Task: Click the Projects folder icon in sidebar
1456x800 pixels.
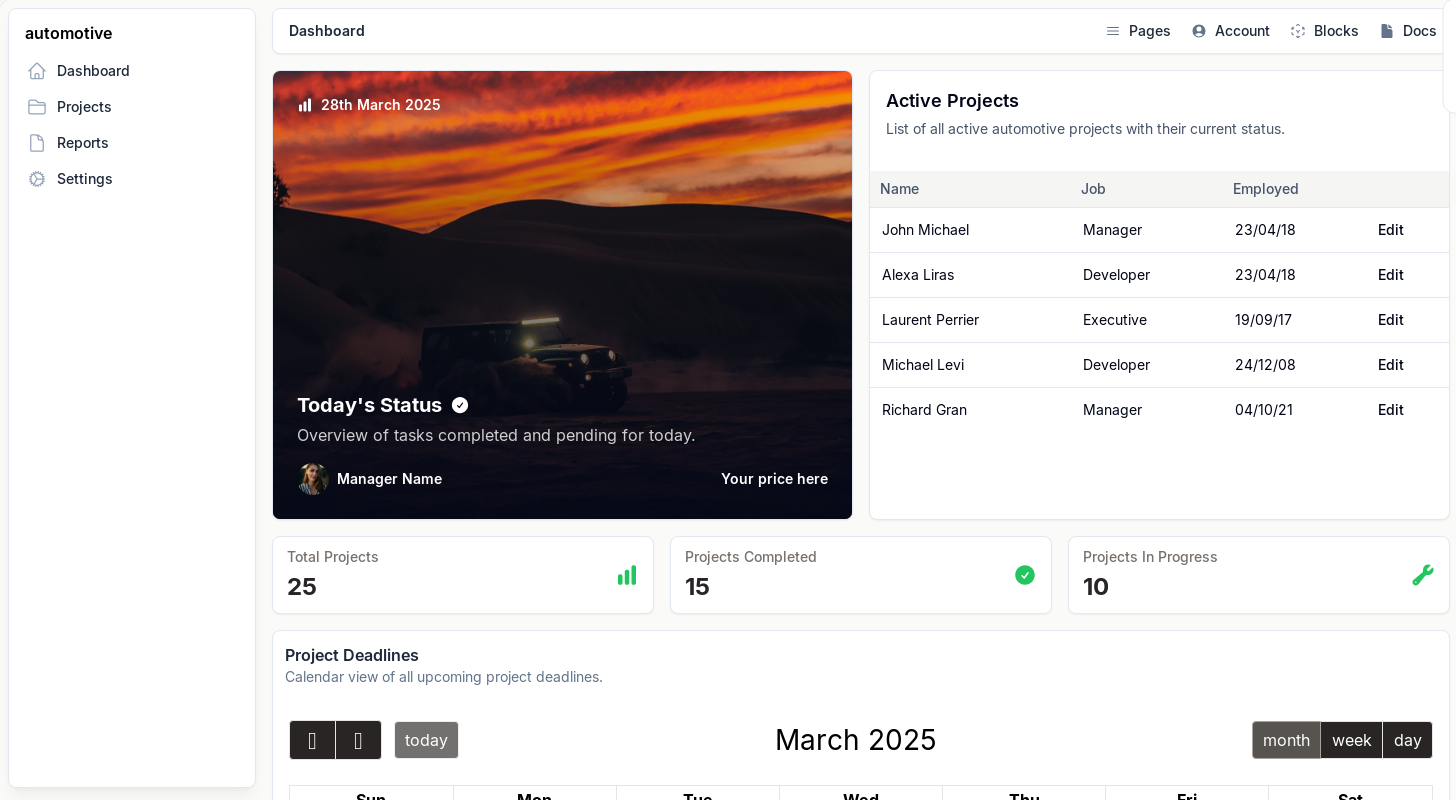Action: click(37, 107)
